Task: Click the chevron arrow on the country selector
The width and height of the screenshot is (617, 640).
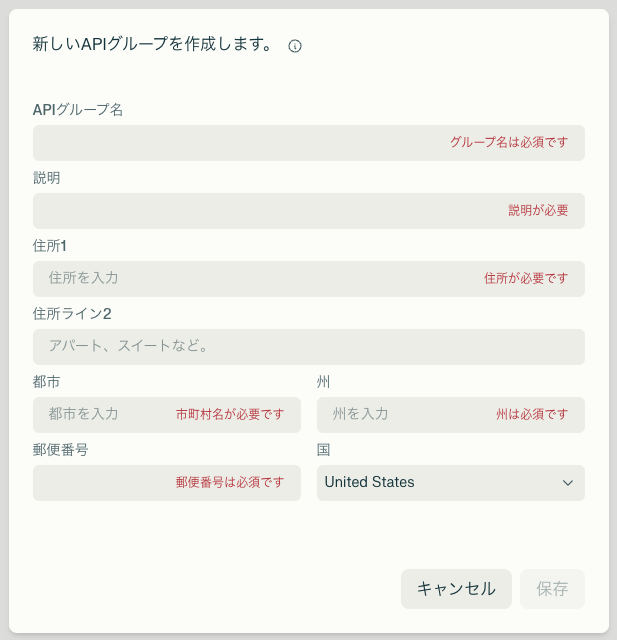Action: 568,483
